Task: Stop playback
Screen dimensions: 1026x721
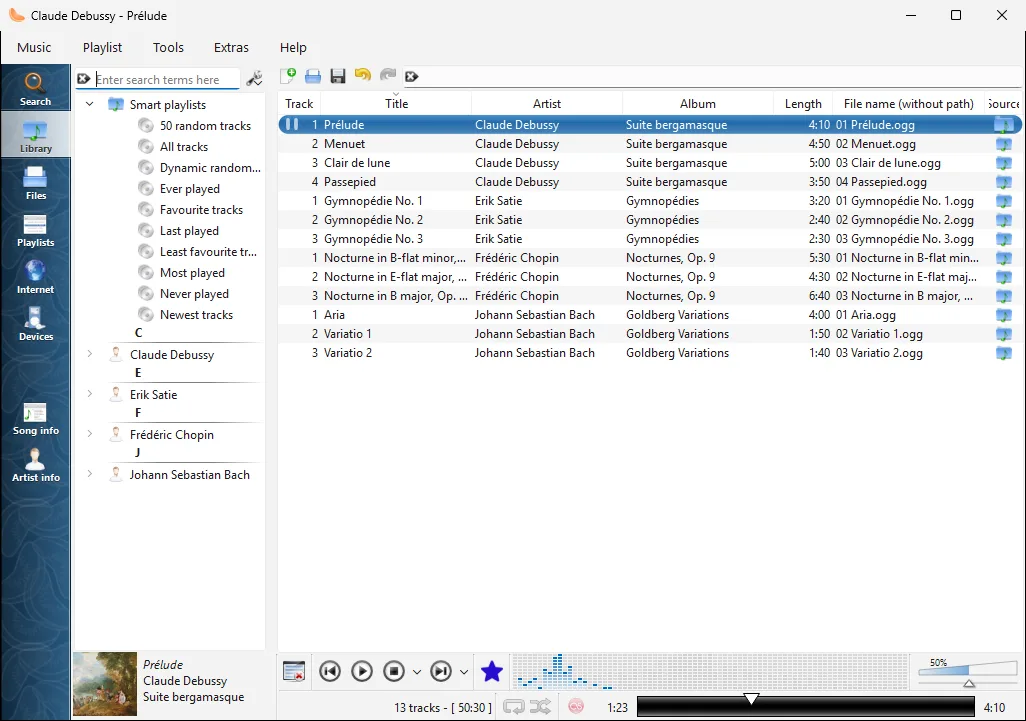Action: coord(394,671)
